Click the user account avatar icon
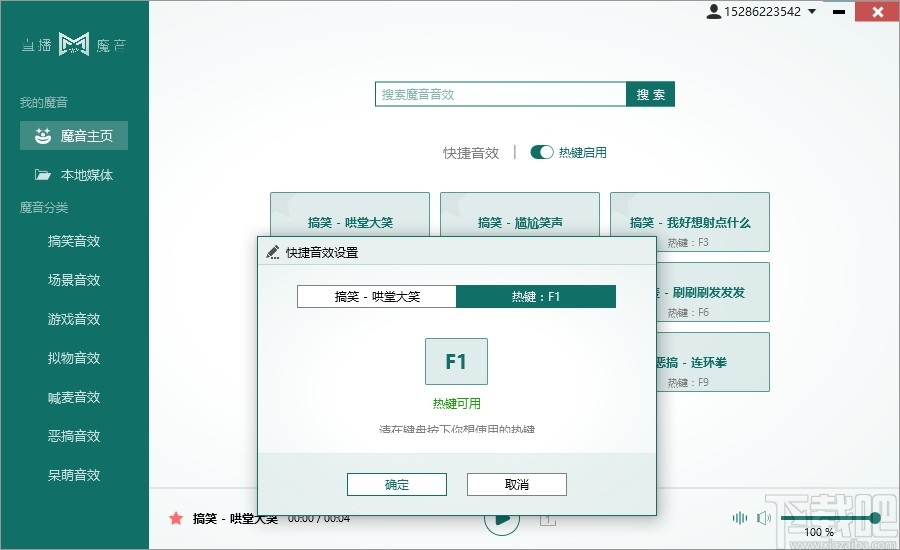Viewport: 900px width, 550px height. pyautogui.click(x=713, y=11)
